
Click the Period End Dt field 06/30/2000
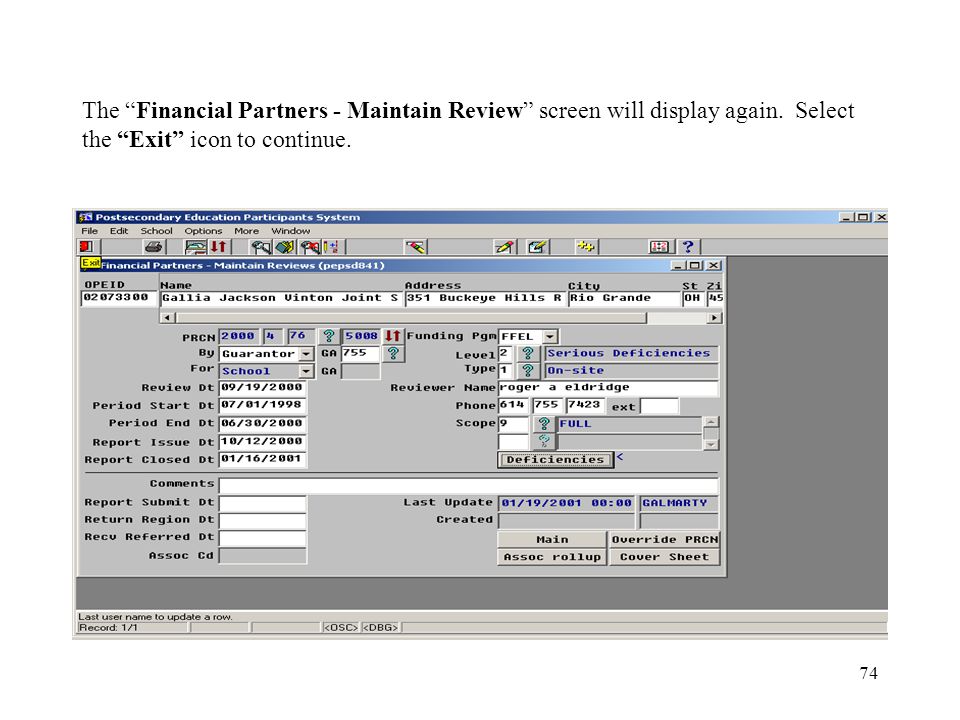tap(263, 423)
